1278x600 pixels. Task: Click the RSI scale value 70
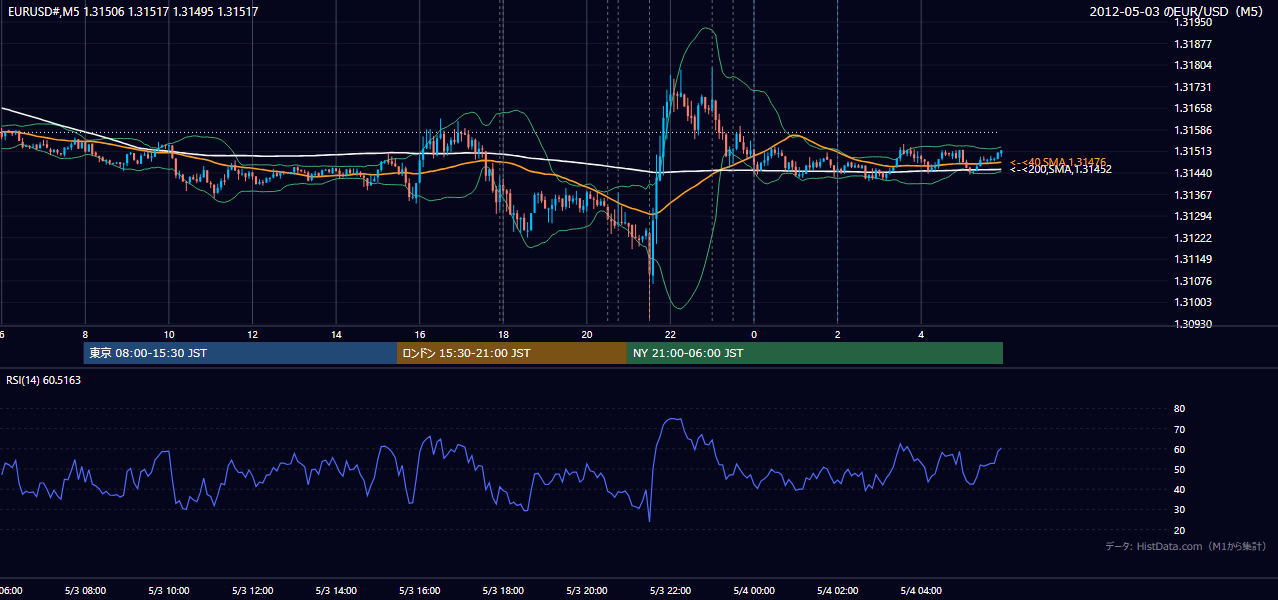(1179, 430)
